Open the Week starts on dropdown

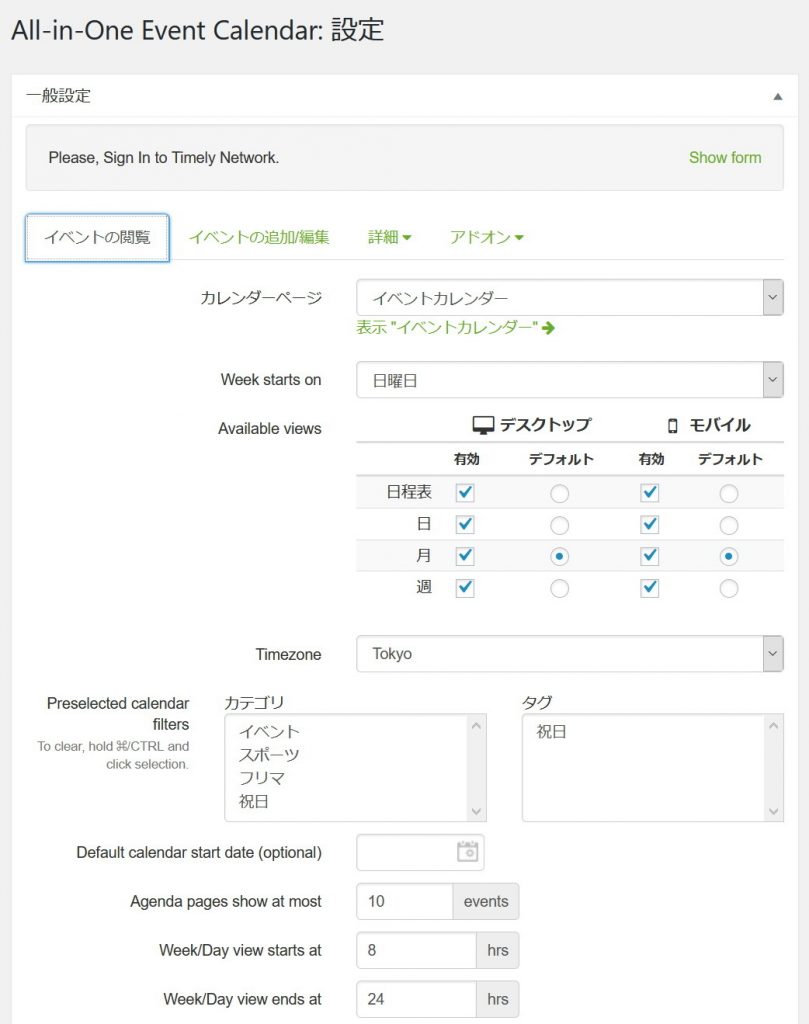570,380
